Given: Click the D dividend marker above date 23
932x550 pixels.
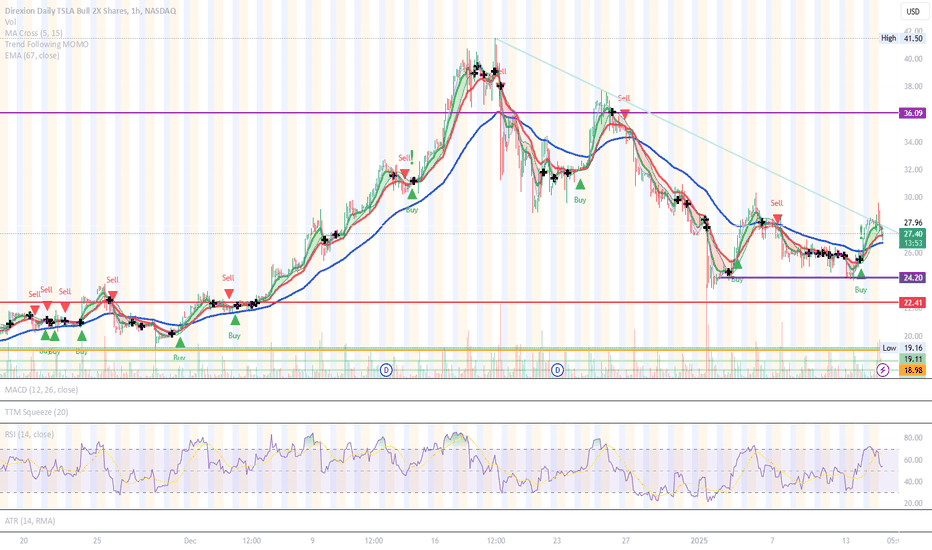Looking at the screenshot, I should coord(558,370).
